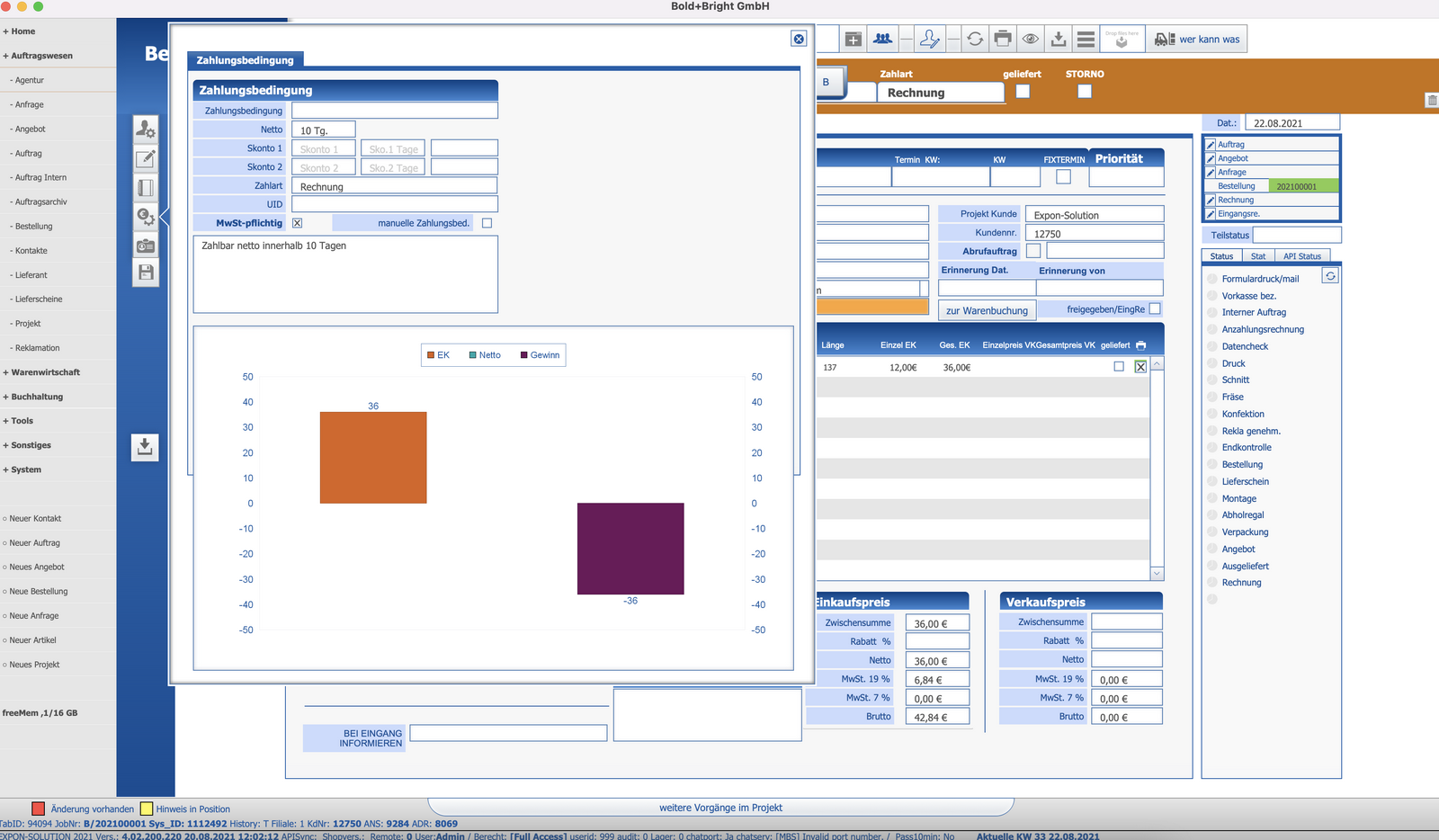
Task: Click the user settings icon in side strip
Action: tap(146, 130)
